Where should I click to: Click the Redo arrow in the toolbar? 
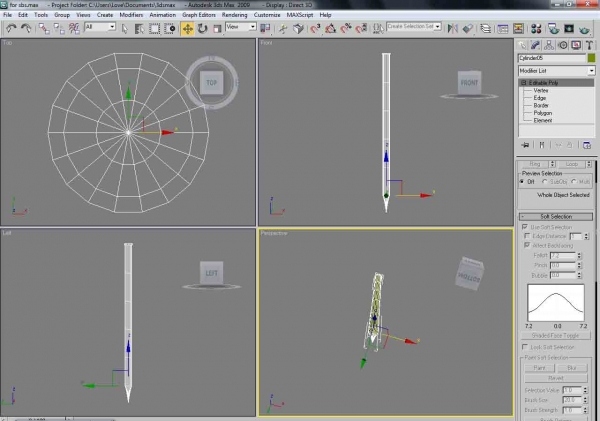click(x=26, y=28)
